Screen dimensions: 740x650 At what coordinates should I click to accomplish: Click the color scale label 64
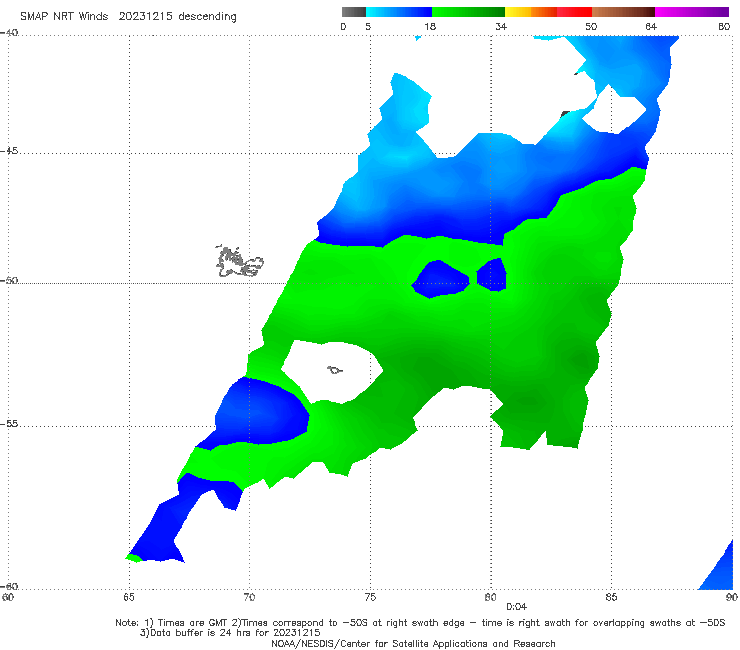pyautogui.click(x=651, y=26)
